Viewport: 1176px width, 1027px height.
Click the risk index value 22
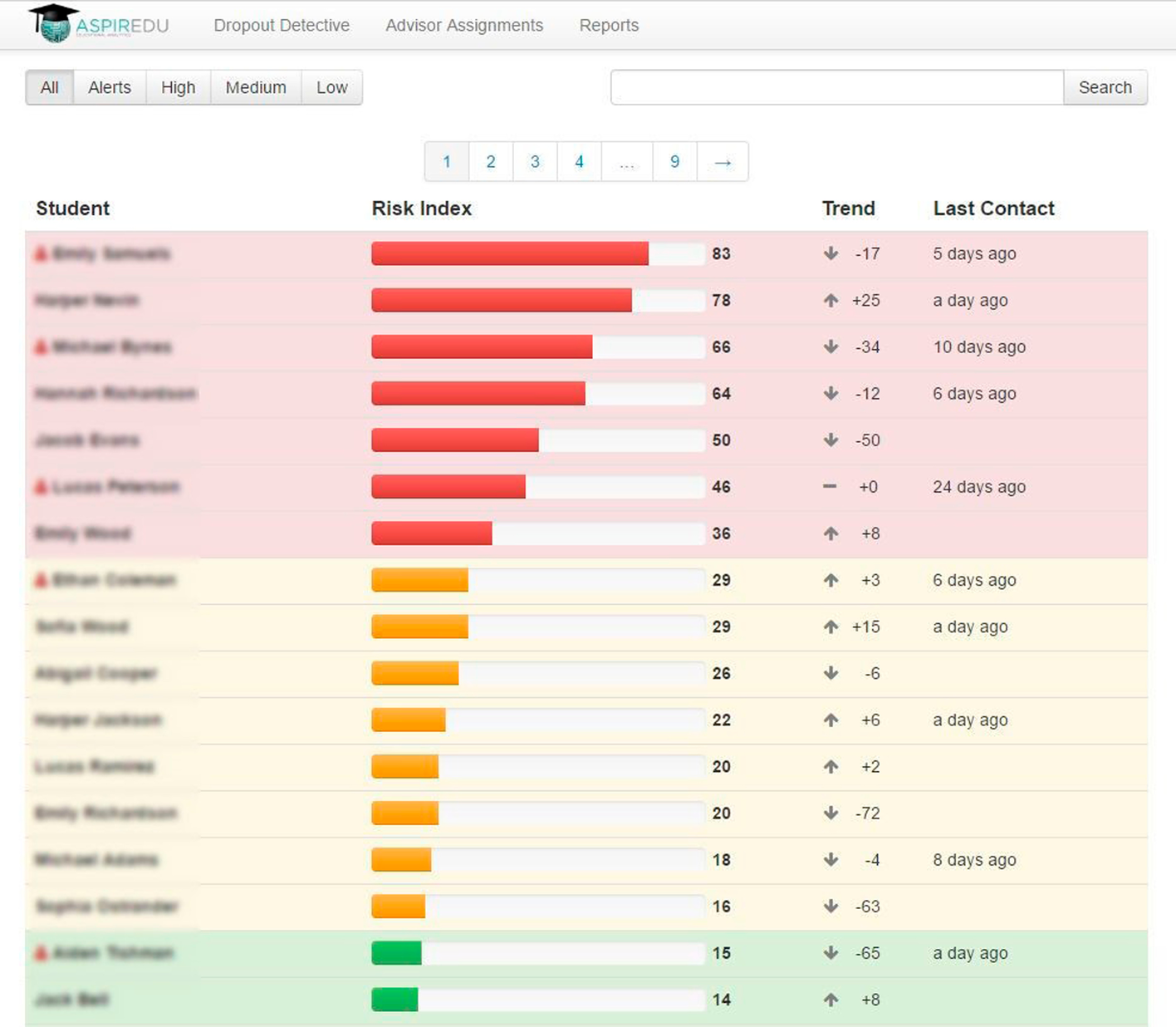tap(722, 720)
